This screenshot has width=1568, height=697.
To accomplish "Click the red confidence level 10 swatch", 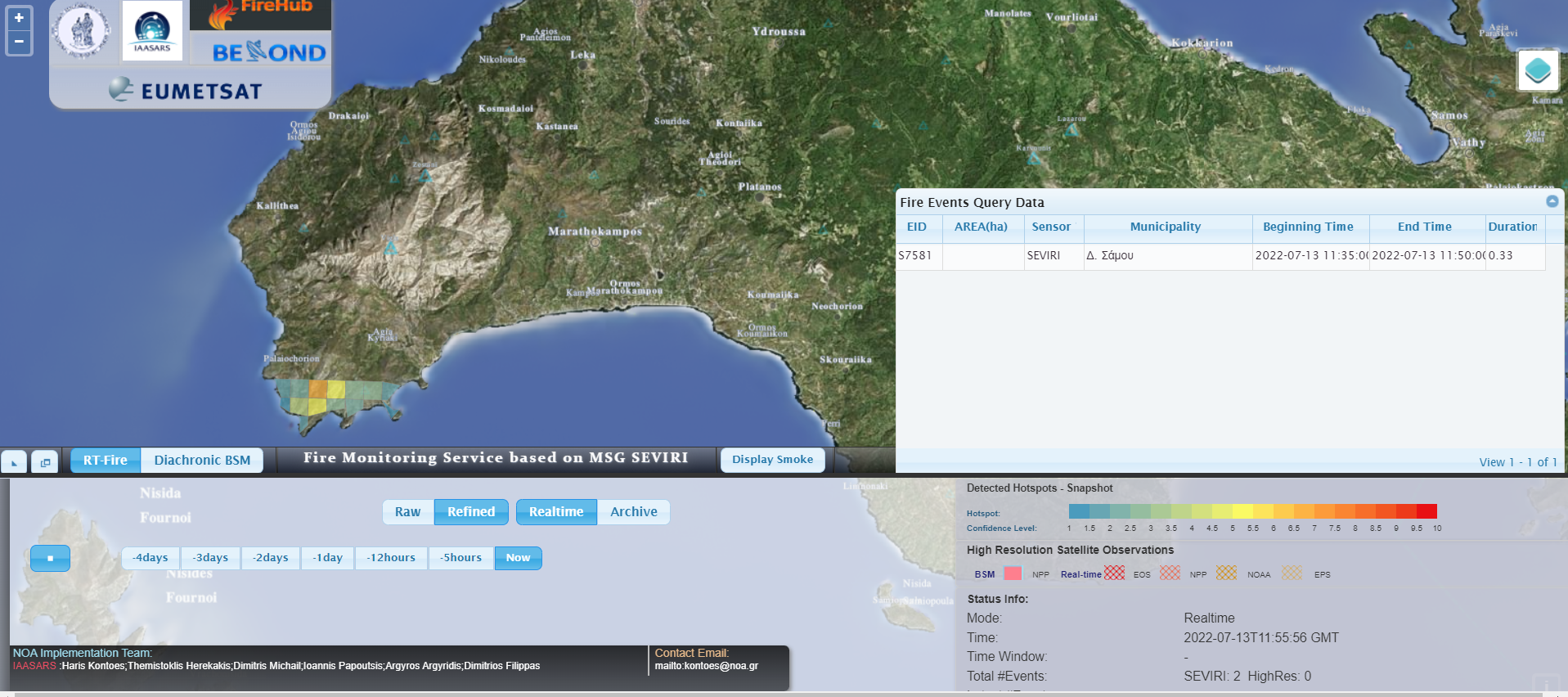I will (1426, 511).
